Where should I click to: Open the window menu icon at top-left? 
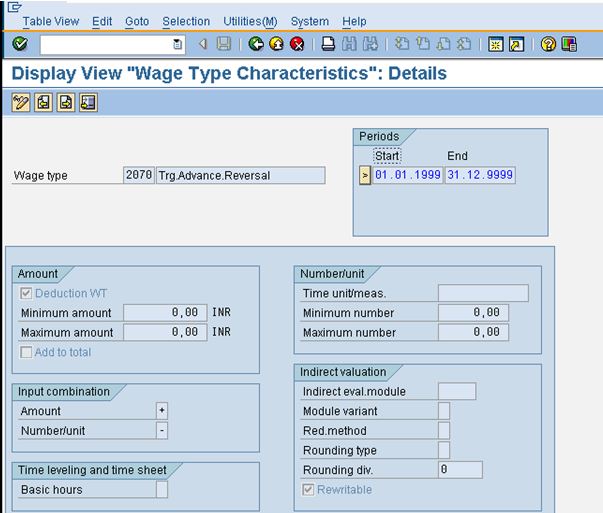[x=14, y=7]
